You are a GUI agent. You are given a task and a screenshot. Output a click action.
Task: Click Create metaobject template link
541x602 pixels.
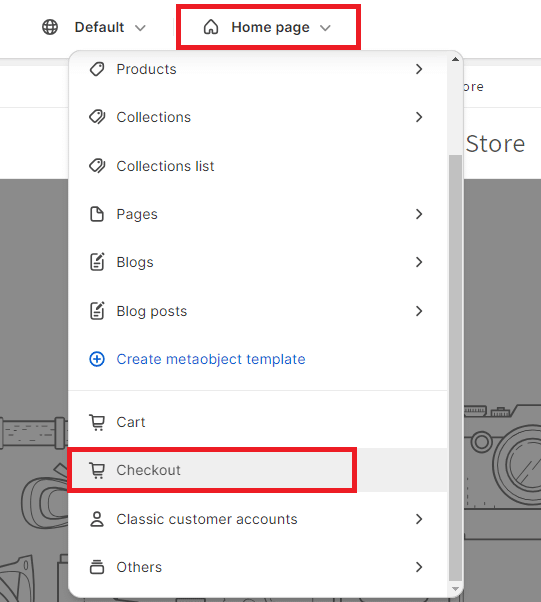click(211, 359)
